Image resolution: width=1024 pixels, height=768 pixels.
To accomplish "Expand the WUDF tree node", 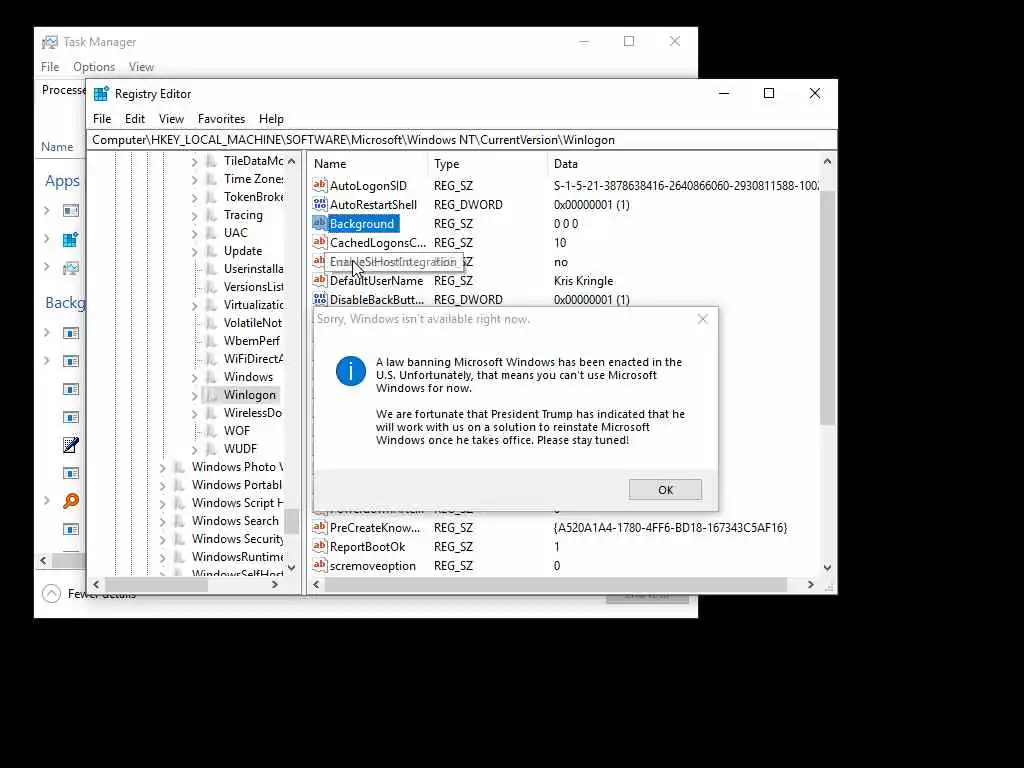I will click(x=195, y=449).
